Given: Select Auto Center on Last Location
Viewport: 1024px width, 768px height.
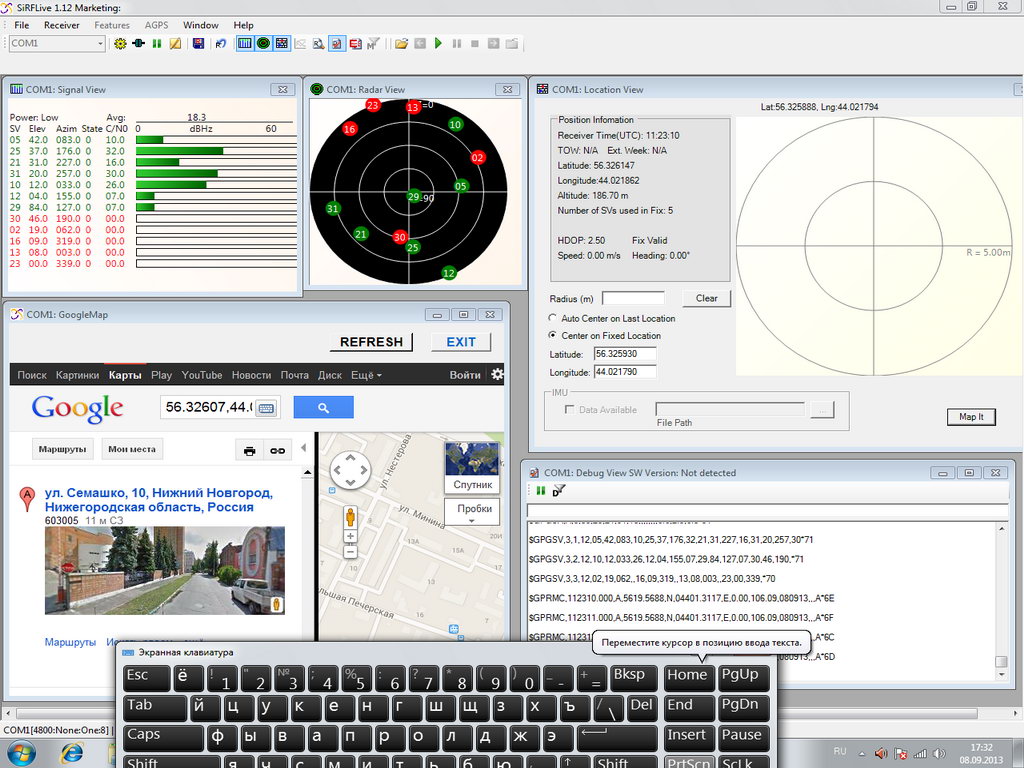Looking at the screenshot, I should pos(553,318).
